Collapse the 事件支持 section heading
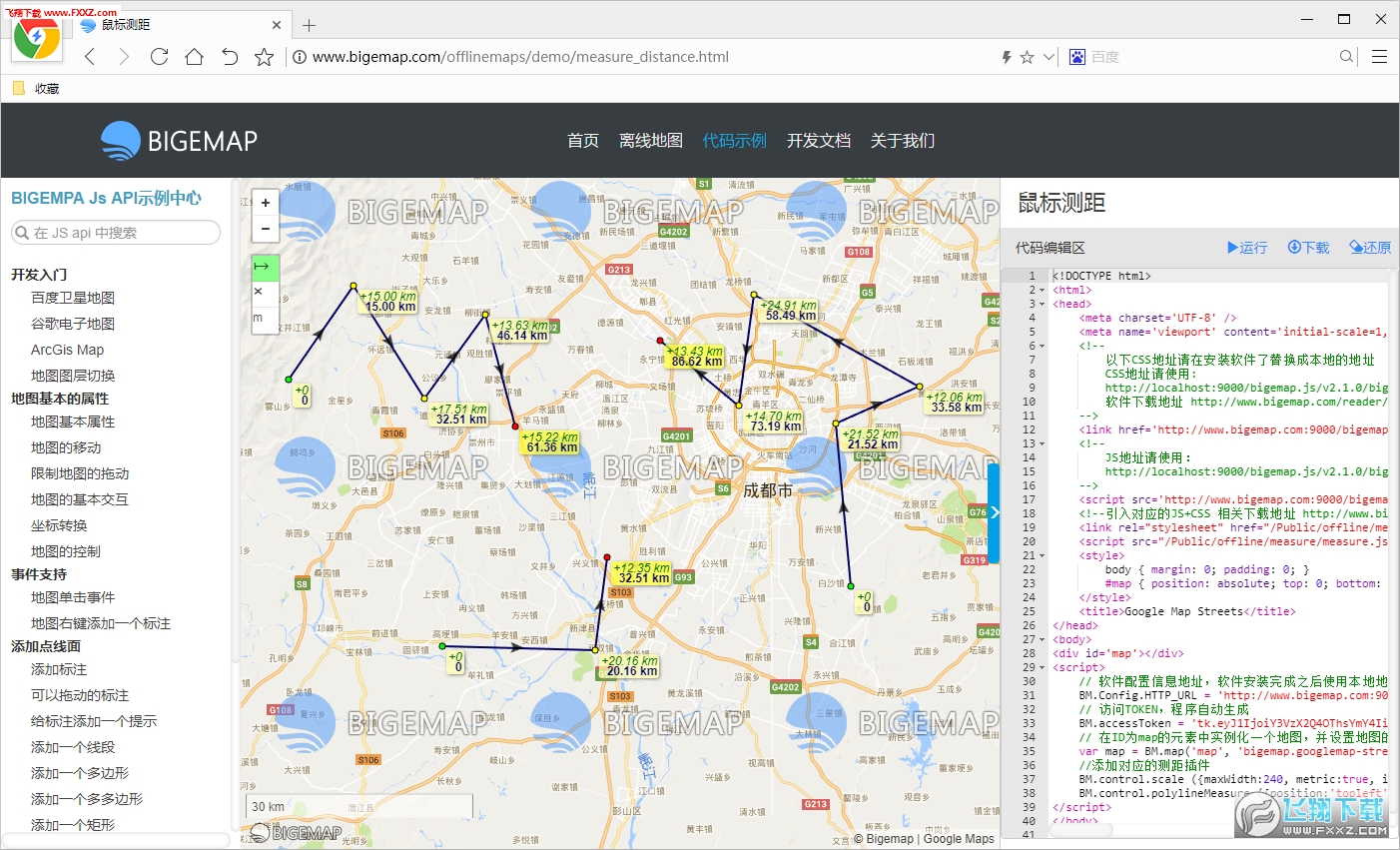 39,574
